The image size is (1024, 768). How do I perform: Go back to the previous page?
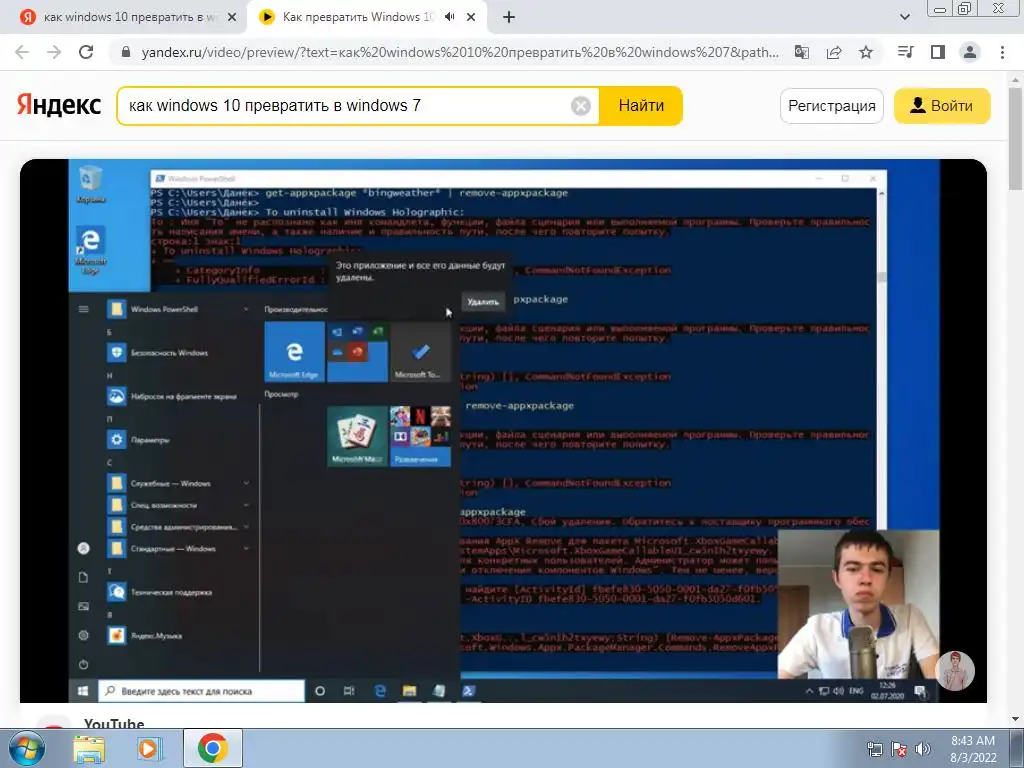coord(22,52)
